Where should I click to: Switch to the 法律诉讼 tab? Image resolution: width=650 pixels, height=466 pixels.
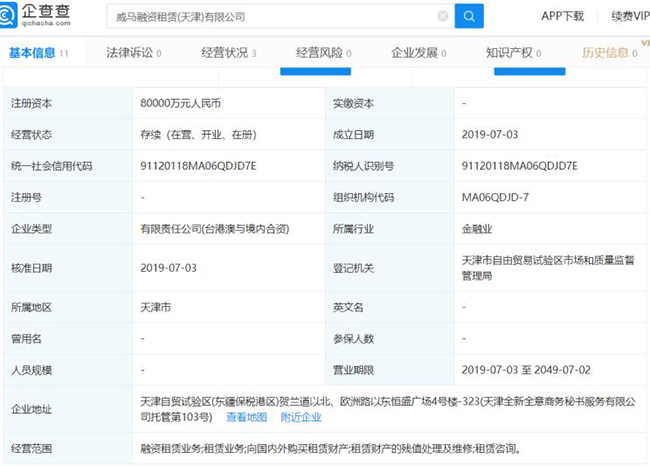pyautogui.click(x=133, y=53)
